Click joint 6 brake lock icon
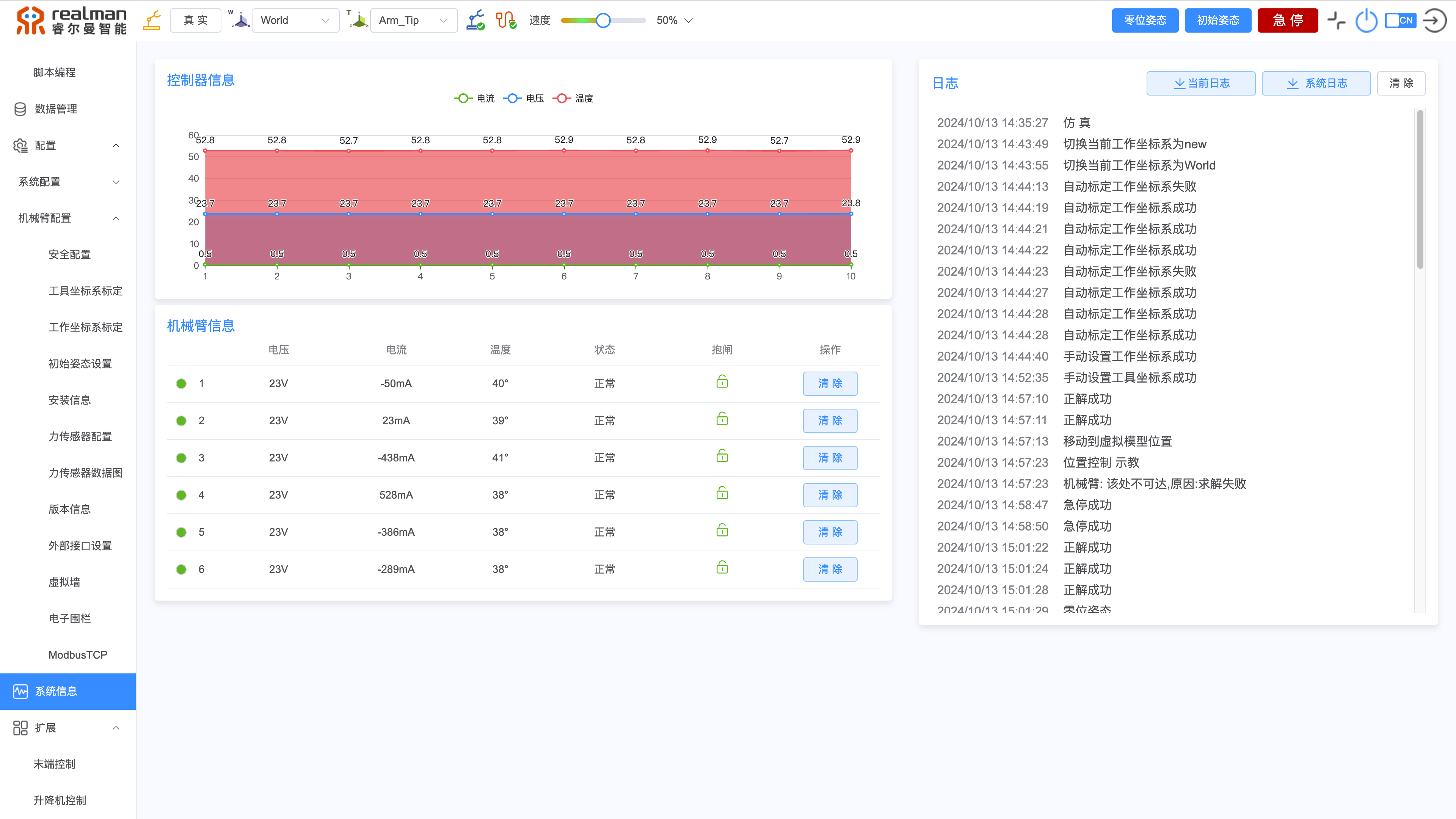 [722, 568]
